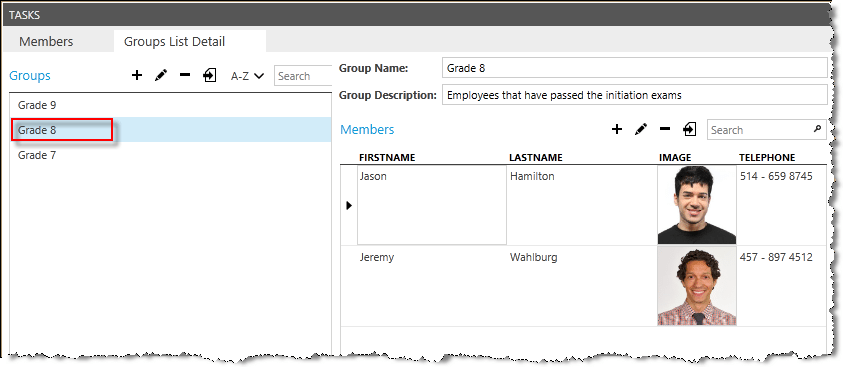This screenshot has height=367, width=843.
Task: Add a new member with plus icon
Action: [617, 129]
